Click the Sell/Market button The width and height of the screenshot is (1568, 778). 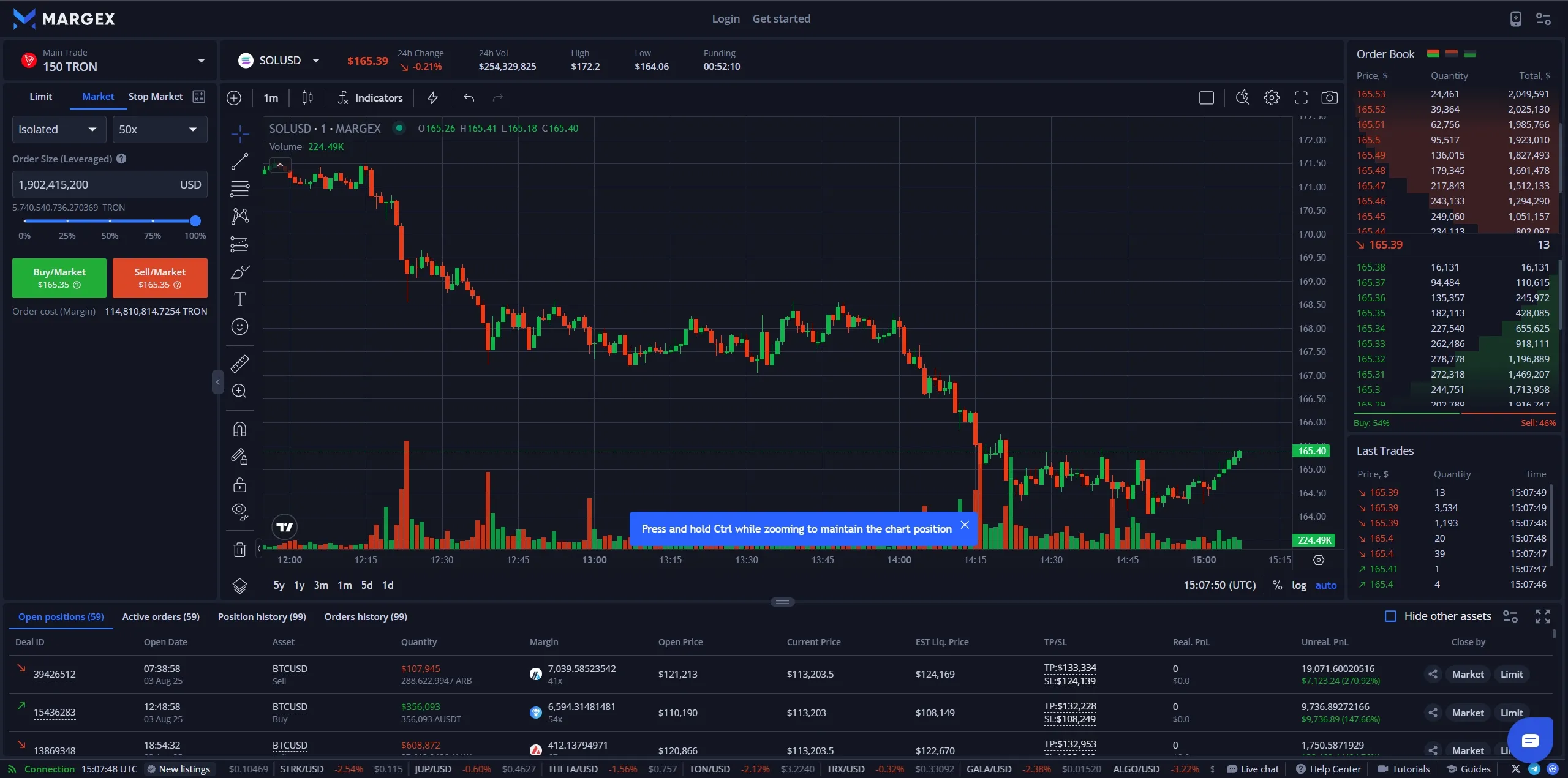pos(160,278)
